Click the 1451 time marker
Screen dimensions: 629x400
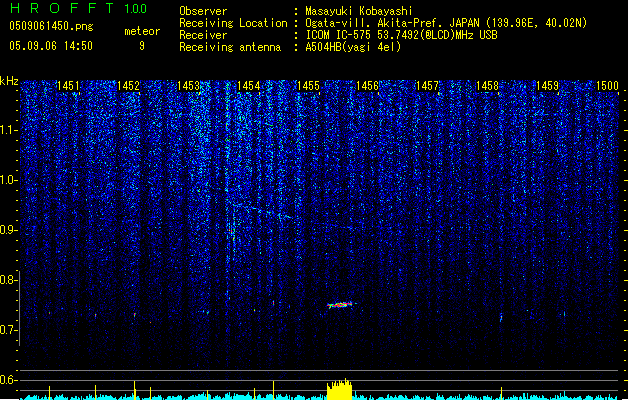tap(68, 86)
